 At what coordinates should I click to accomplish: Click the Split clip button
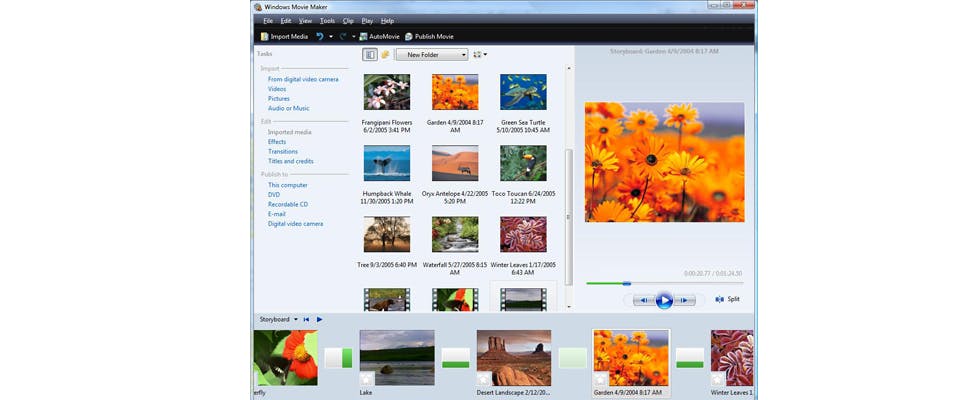pyautogui.click(x=728, y=299)
